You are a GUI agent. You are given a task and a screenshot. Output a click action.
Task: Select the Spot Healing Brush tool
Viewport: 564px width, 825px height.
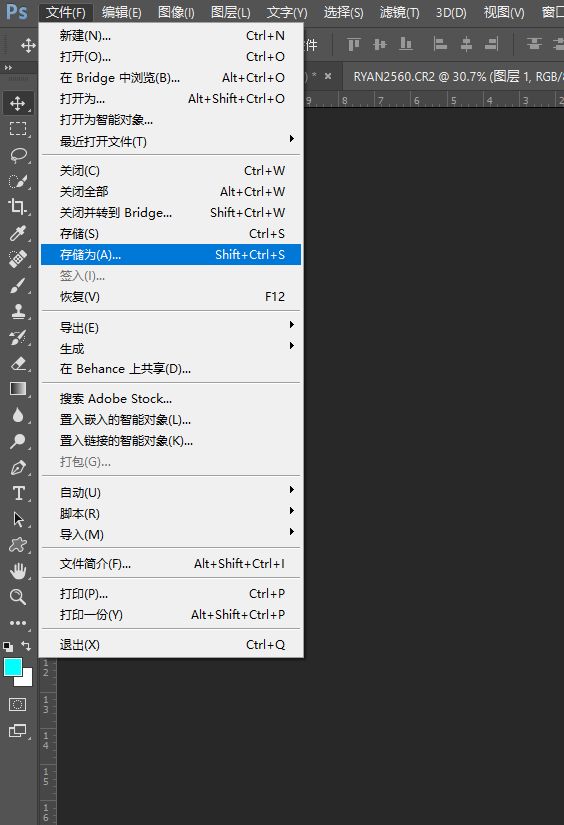18,259
